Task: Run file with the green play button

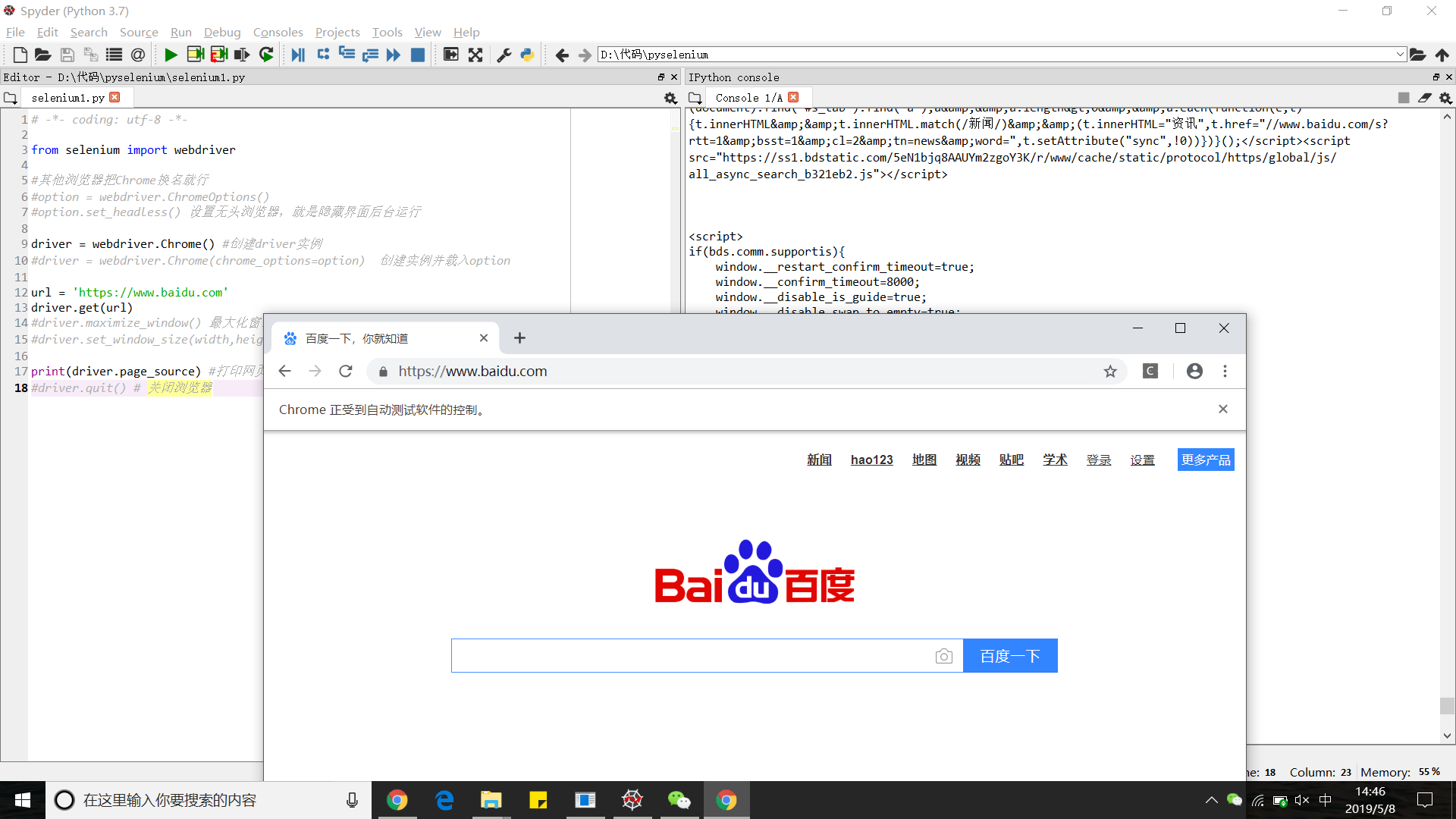Action: click(171, 55)
